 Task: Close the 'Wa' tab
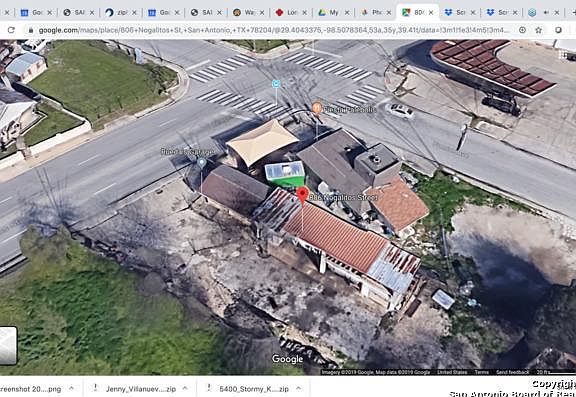pos(262,12)
